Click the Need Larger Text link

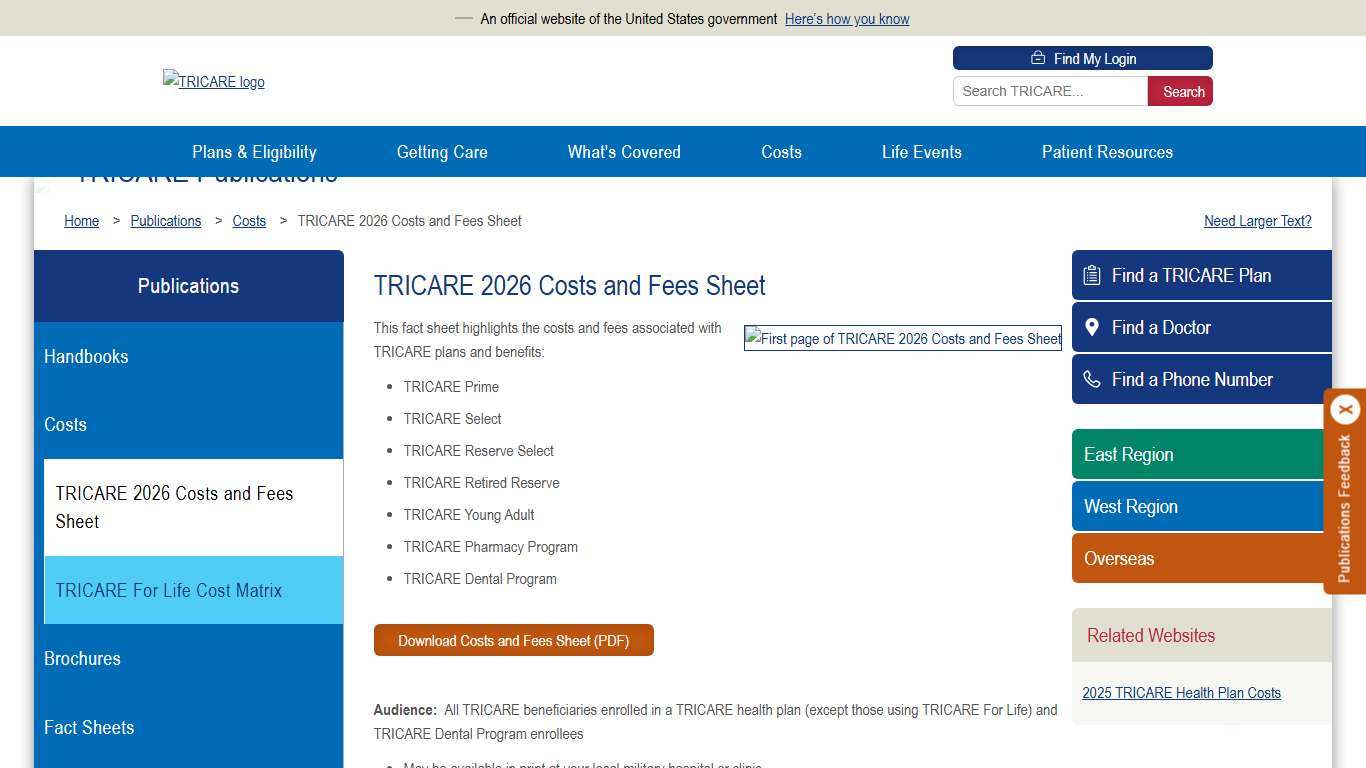(x=1257, y=221)
